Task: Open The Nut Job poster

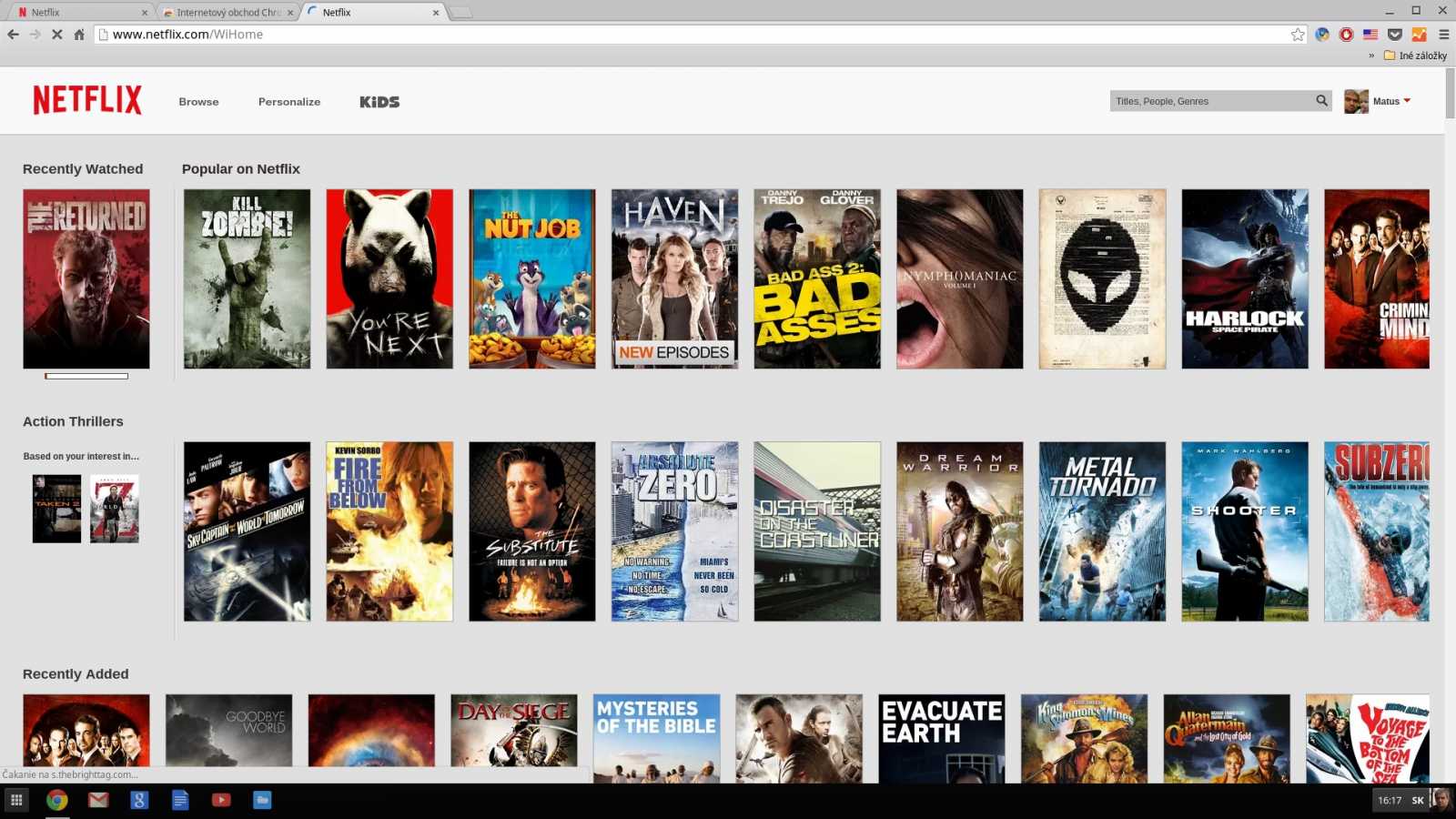Action: tap(532, 278)
